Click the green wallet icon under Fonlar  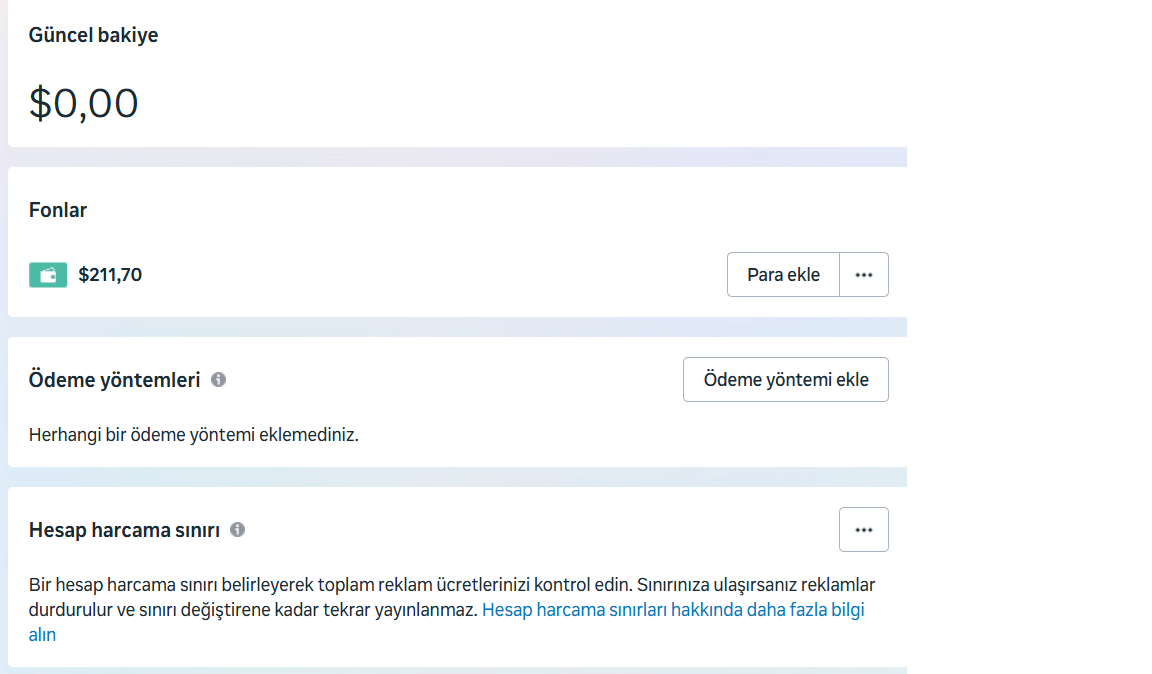click(48, 275)
